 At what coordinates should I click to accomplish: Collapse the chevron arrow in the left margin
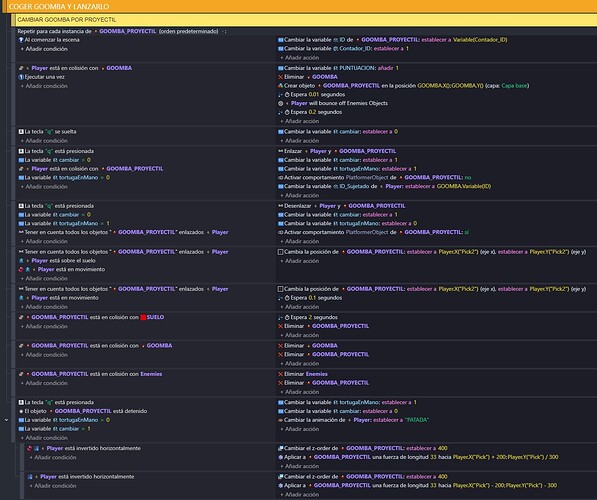6,420
